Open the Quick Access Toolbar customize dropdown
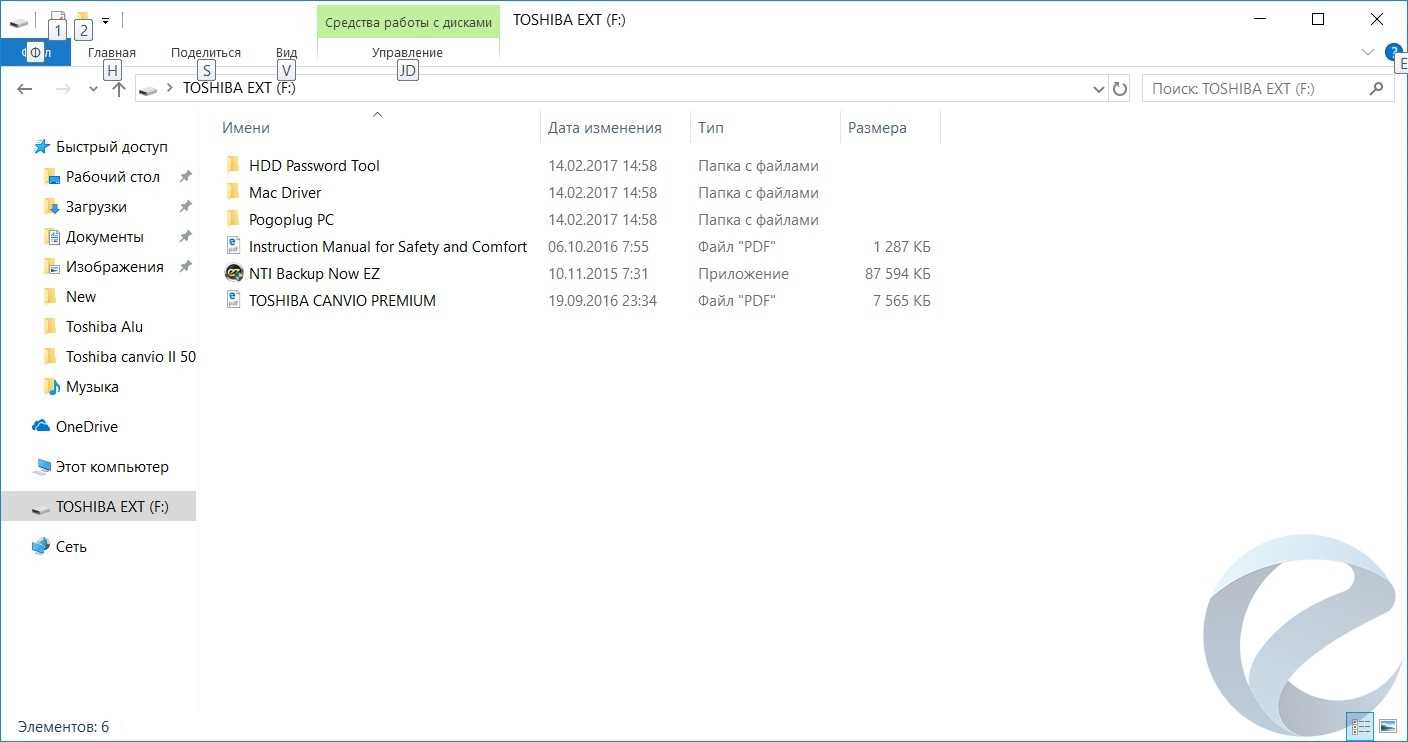 click(105, 20)
